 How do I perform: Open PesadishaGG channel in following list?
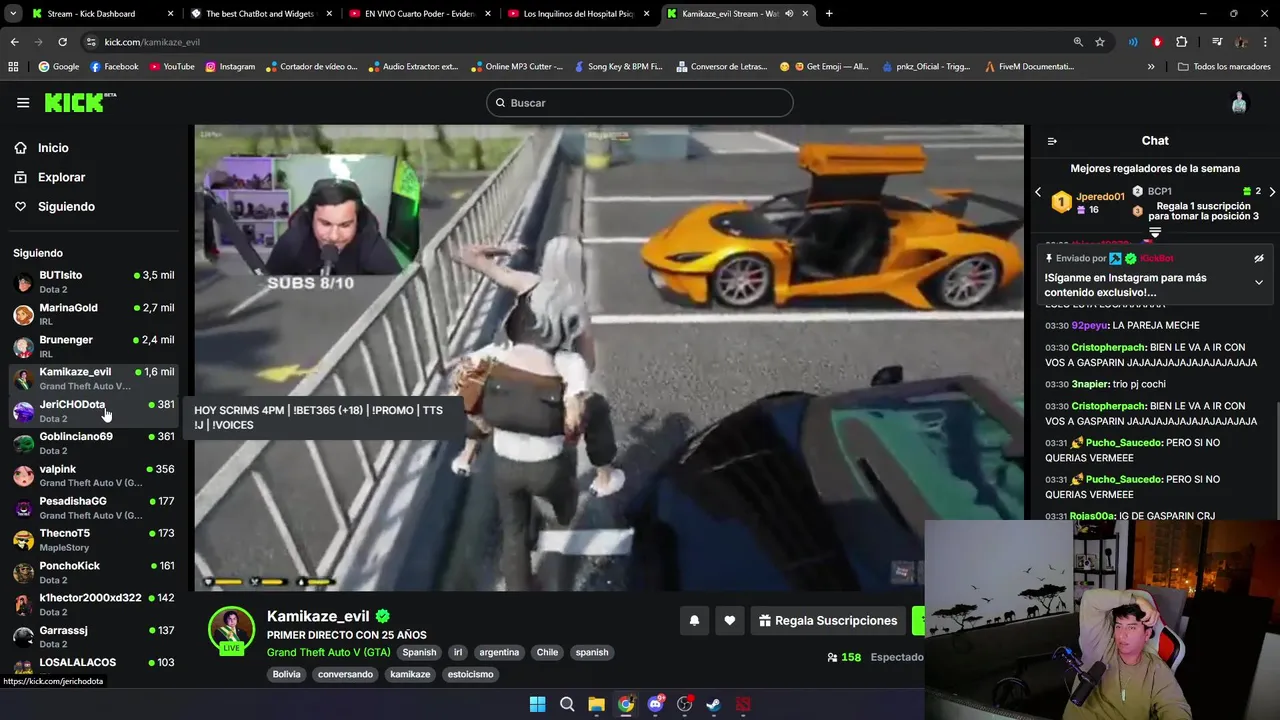click(x=93, y=507)
